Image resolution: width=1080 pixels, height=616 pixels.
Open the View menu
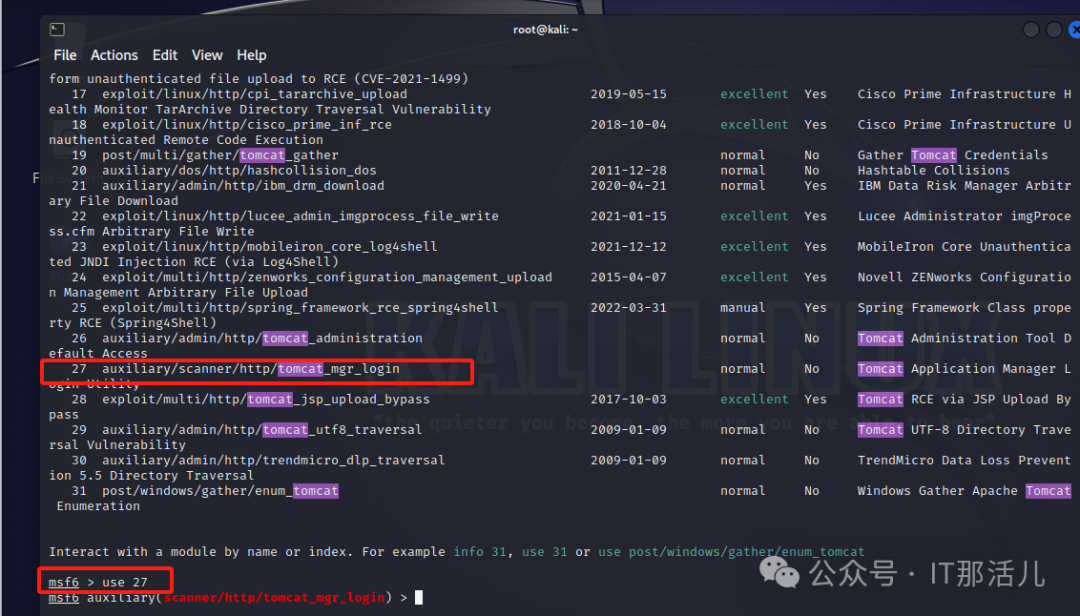207,55
